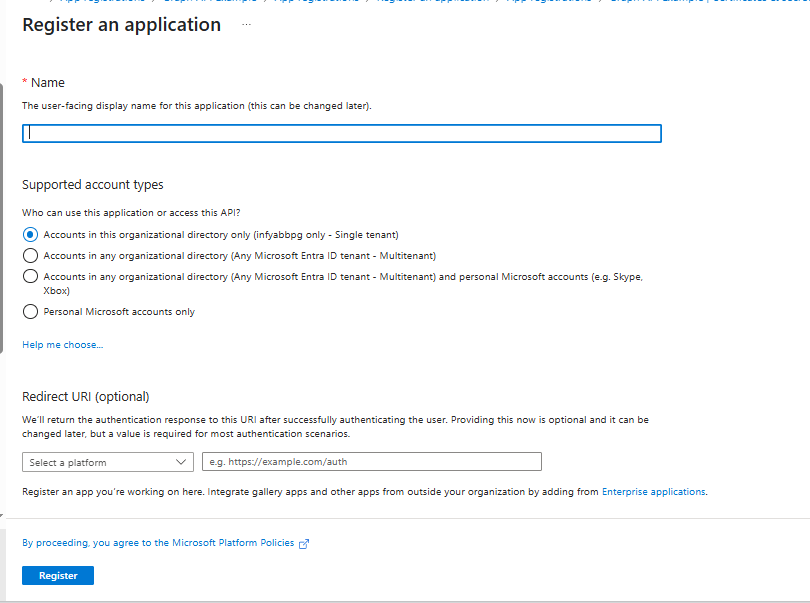Click the Register button

click(x=58, y=576)
